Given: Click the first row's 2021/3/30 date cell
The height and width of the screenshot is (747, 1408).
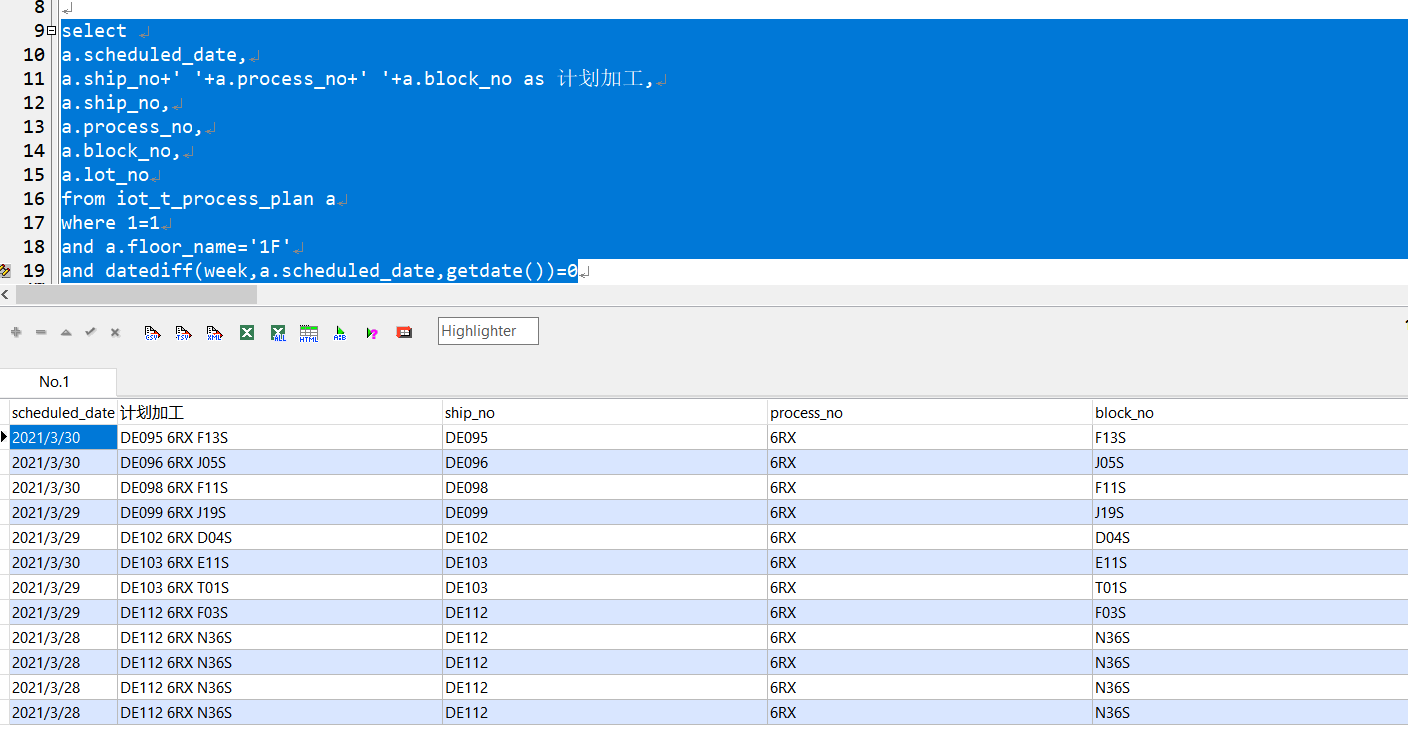Looking at the screenshot, I should (x=63, y=437).
